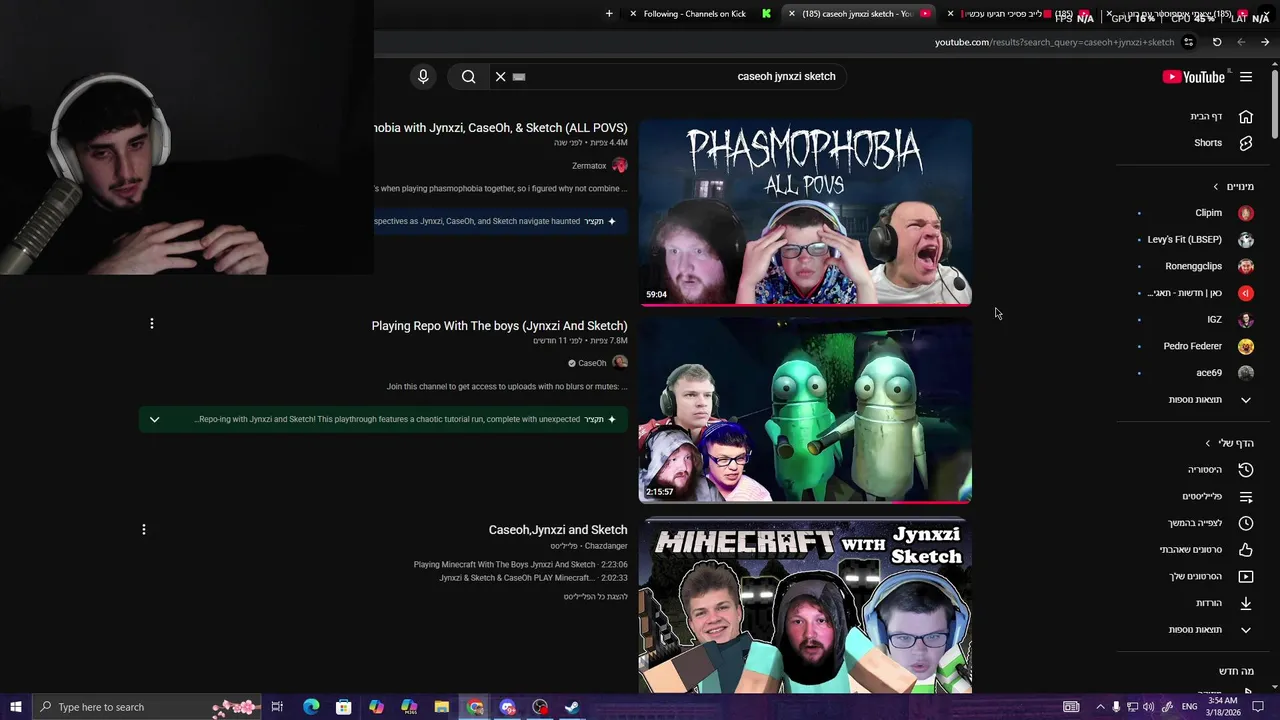Open the Clipim channel subscription

point(1208,213)
